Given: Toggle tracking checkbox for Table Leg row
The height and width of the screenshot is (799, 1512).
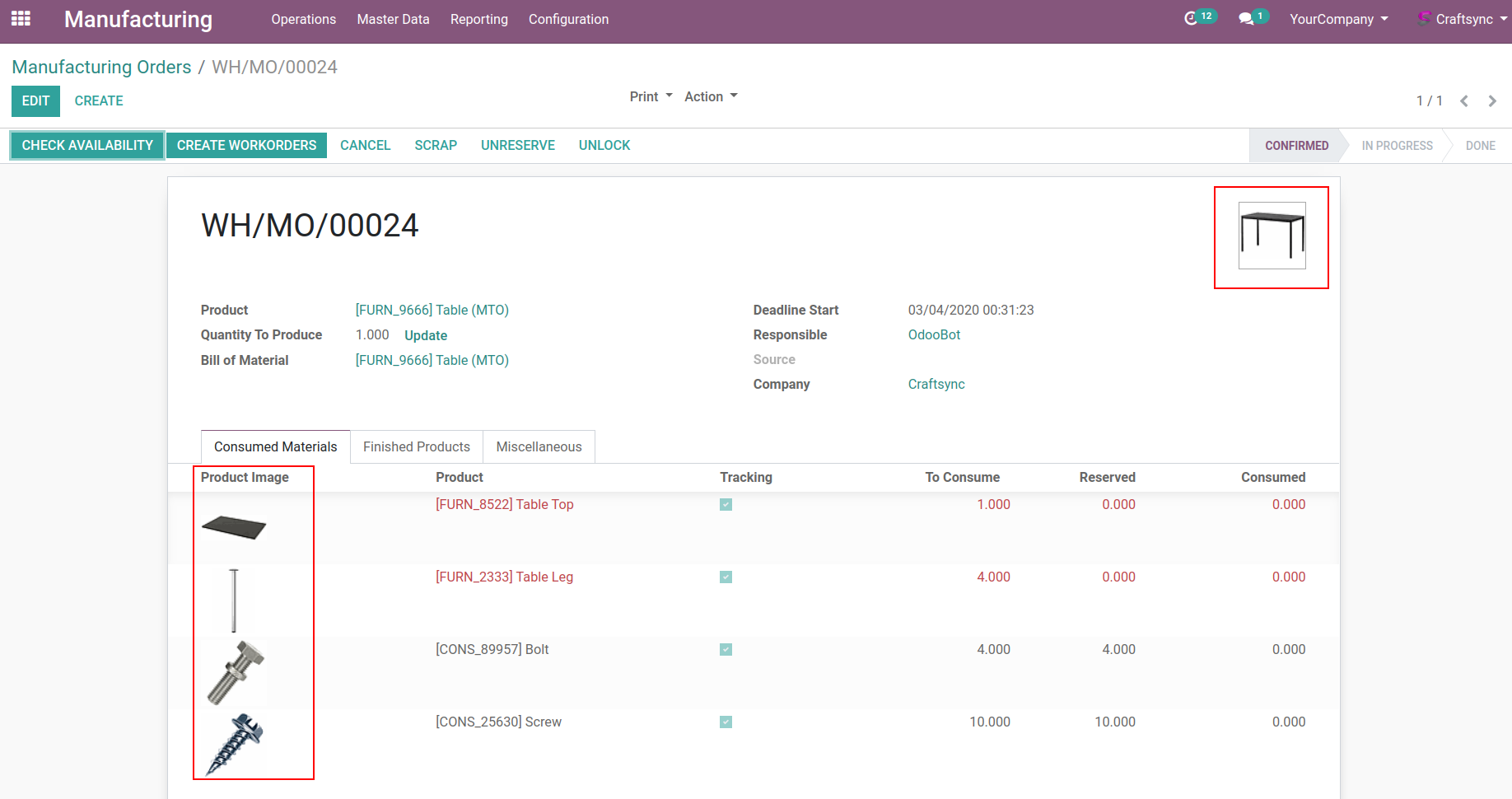Looking at the screenshot, I should tap(726, 577).
